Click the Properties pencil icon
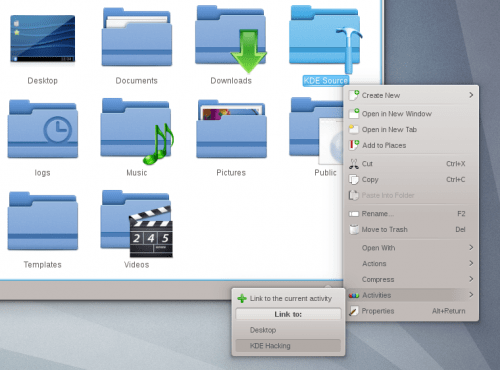The width and height of the screenshot is (500, 370). pyautogui.click(x=354, y=311)
